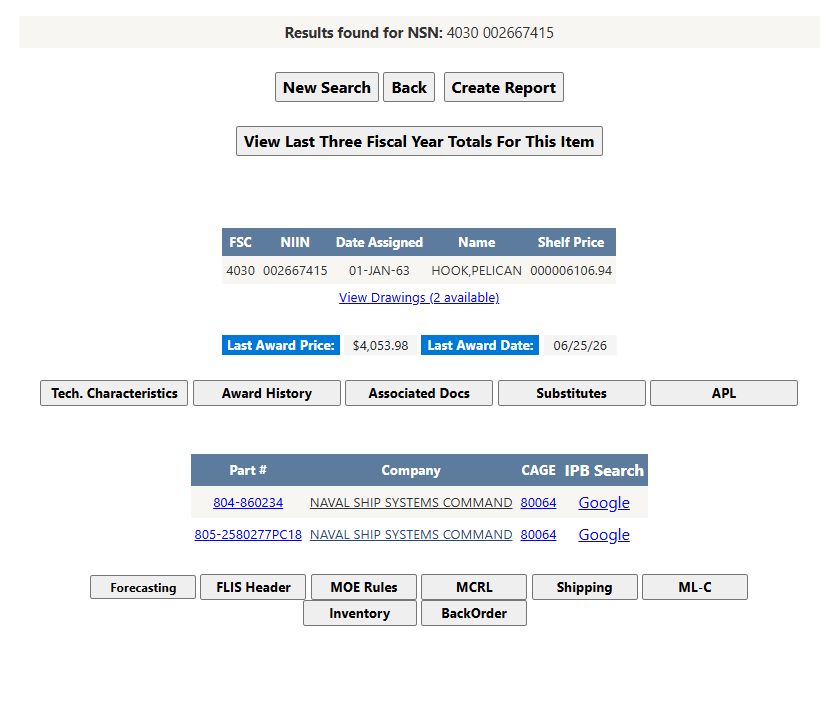Click the Last Award Price value $4,053.98
Screen dimensions: 835x725
click(x=380, y=345)
